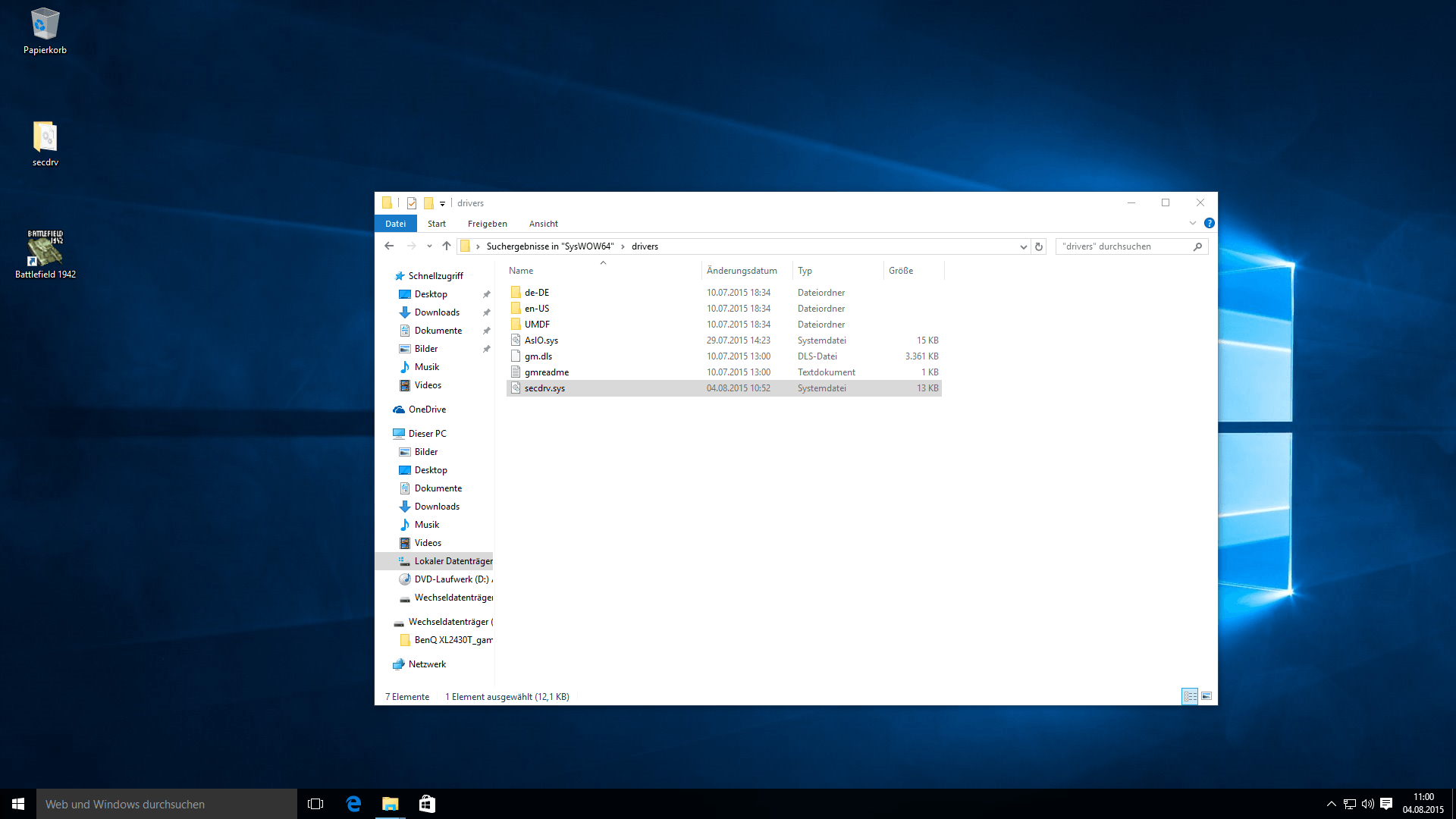Open the Datei menu tab

(395, 224)
